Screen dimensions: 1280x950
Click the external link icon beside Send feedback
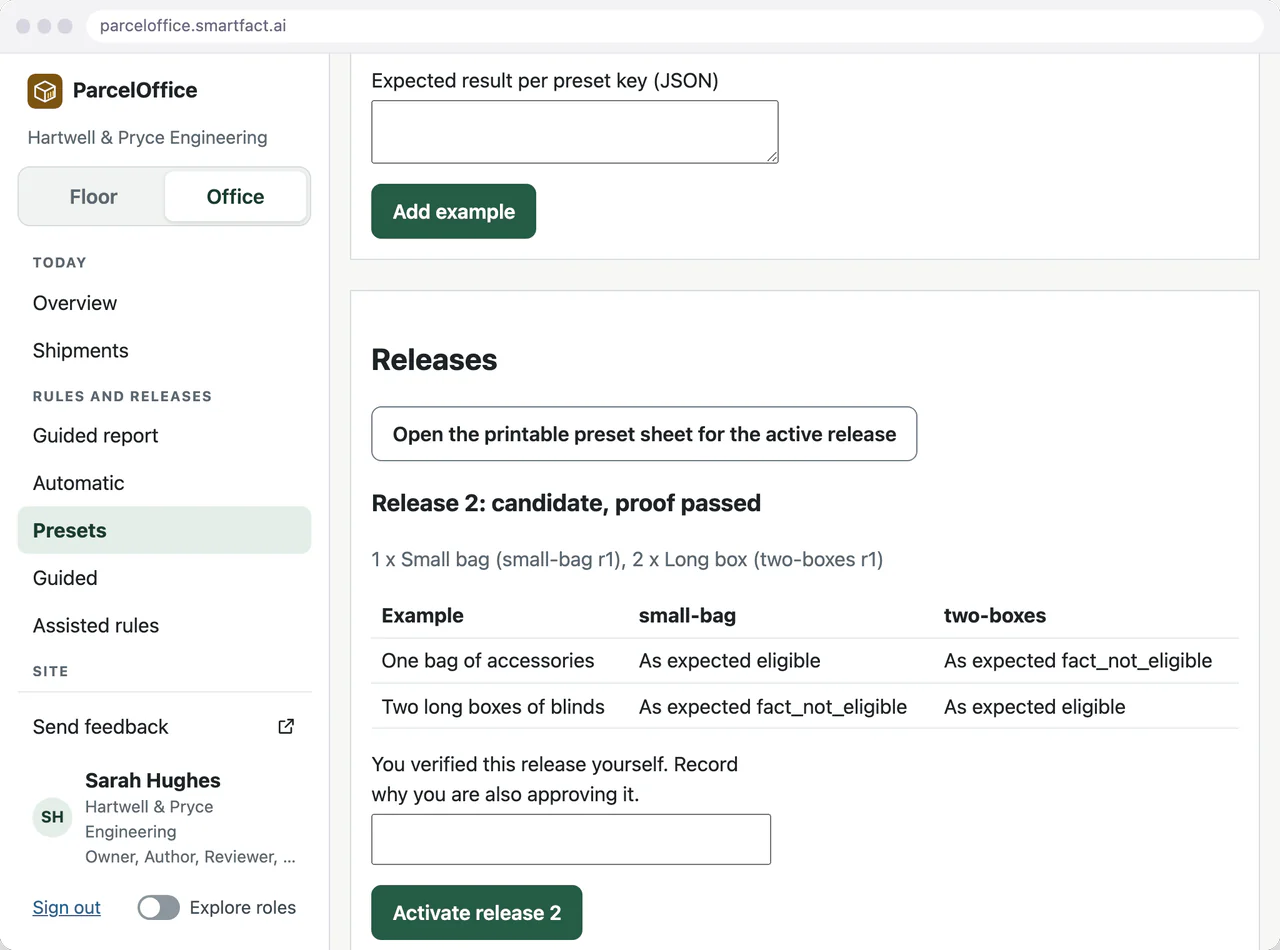click(286, 727)
